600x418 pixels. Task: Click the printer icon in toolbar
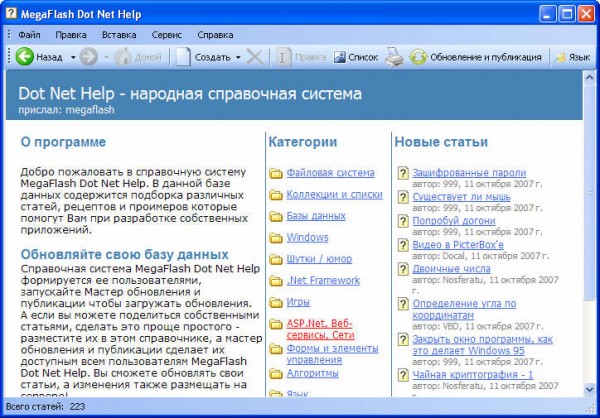tap(395, 57)
